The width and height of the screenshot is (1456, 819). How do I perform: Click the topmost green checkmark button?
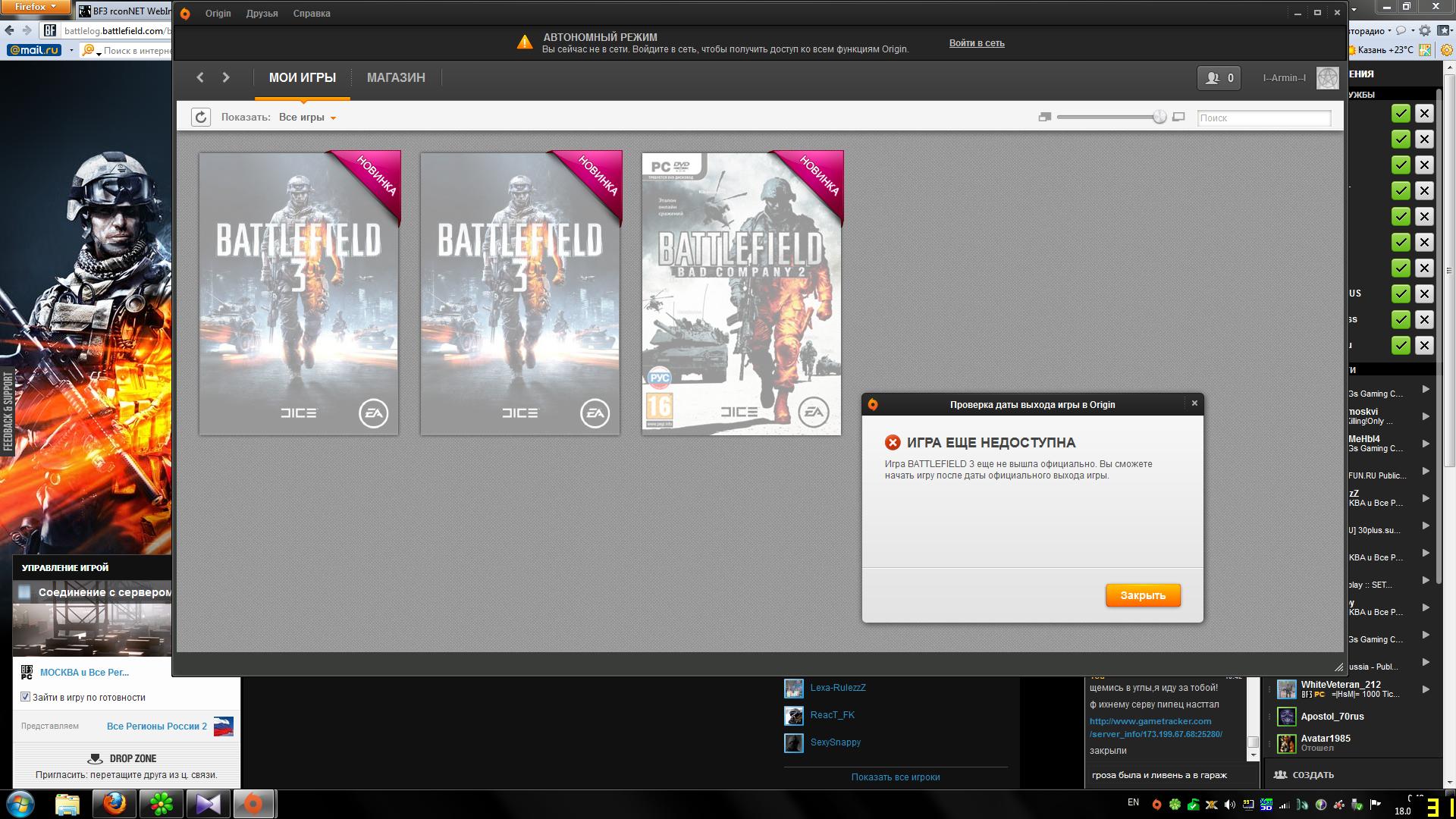[1401, 114]
